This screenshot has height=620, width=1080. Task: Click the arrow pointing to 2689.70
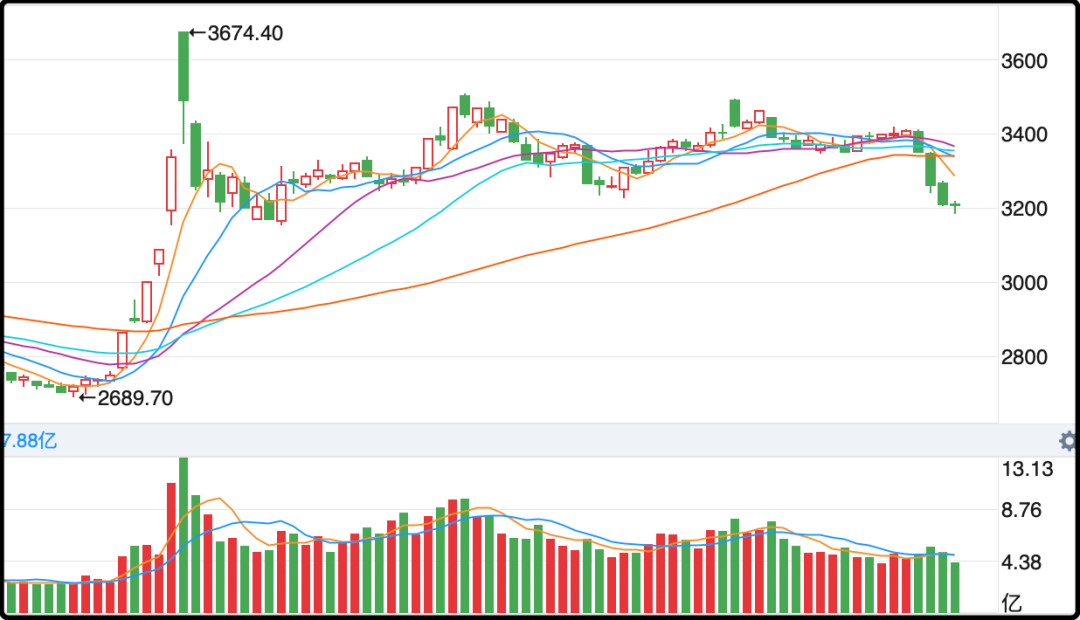[87, 398]
